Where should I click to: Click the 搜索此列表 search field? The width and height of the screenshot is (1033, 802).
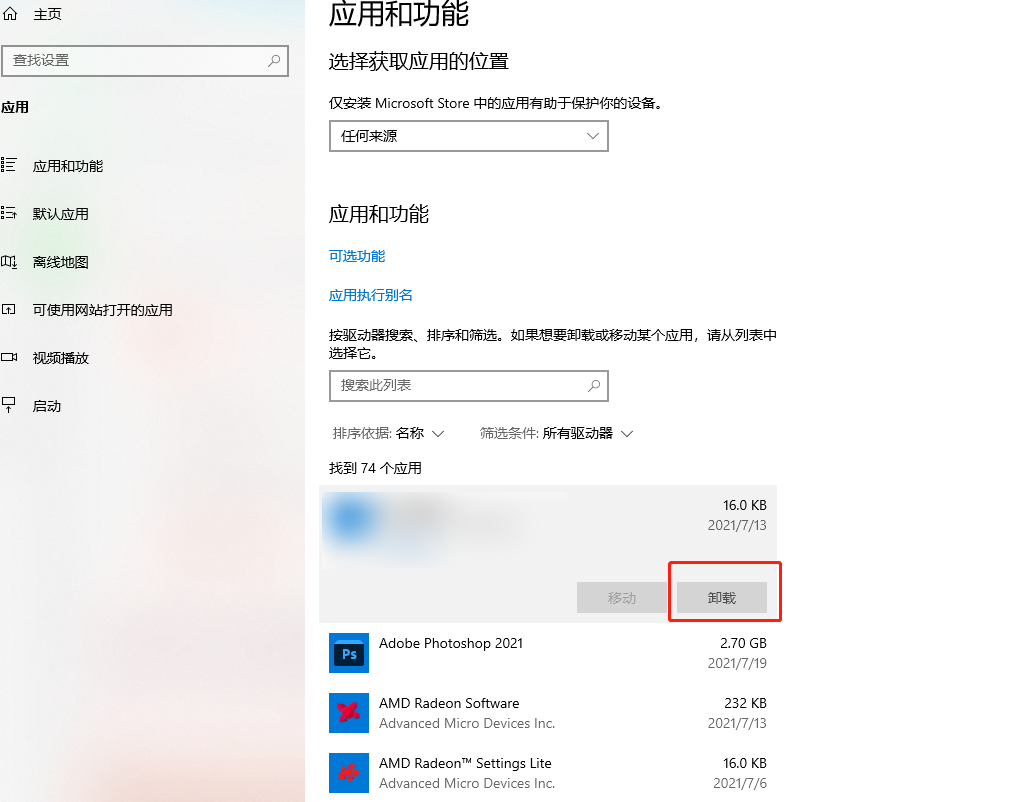pos(468,386)
